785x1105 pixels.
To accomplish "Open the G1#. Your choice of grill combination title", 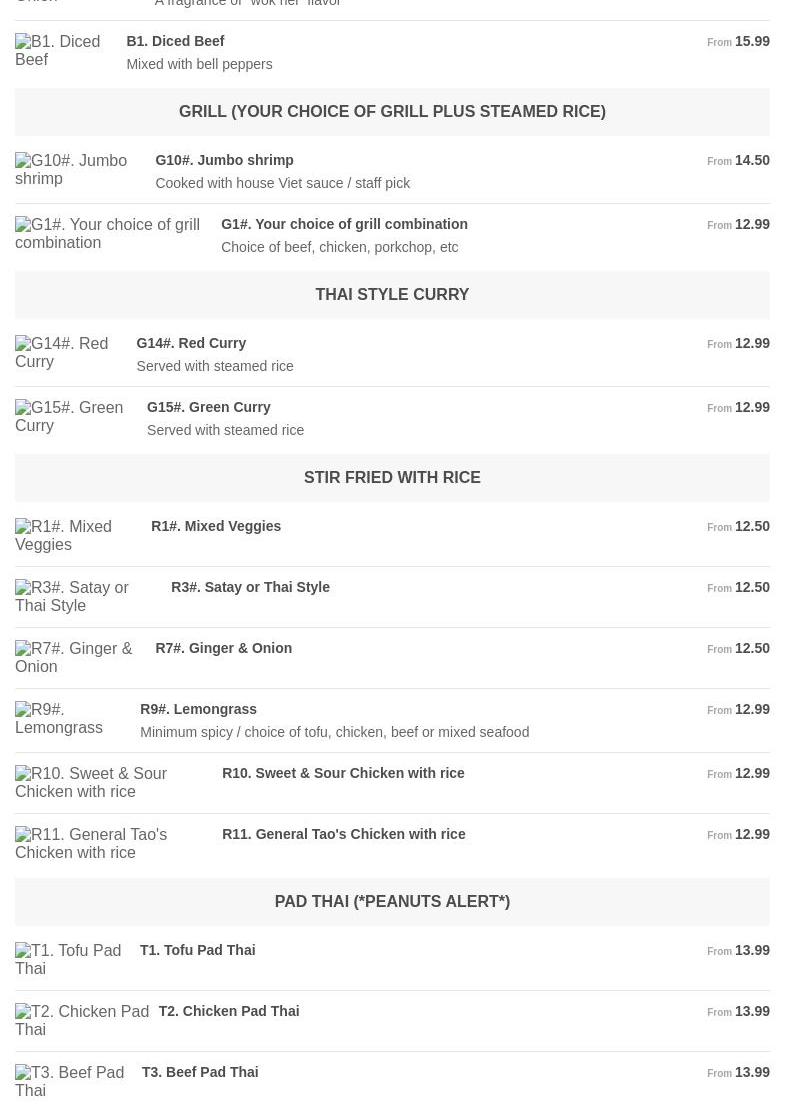I will (x=344, y=224).
